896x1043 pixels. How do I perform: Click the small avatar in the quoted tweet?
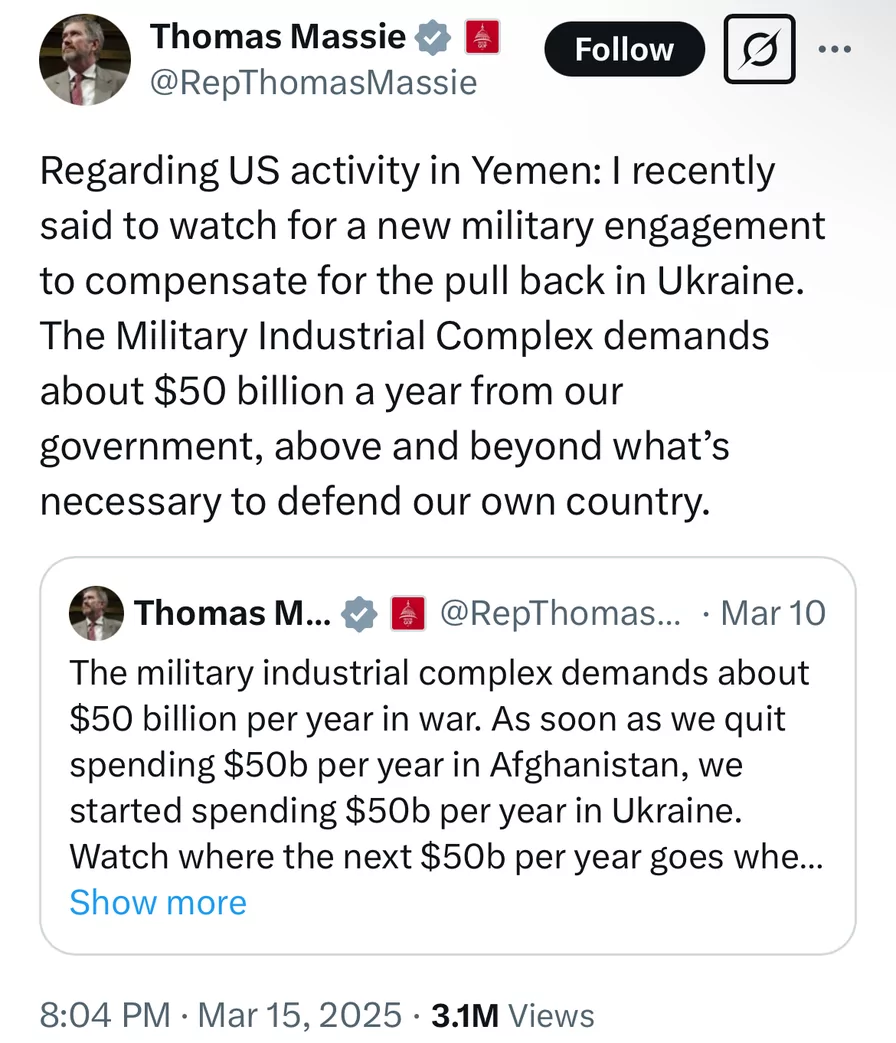(96, 613)
